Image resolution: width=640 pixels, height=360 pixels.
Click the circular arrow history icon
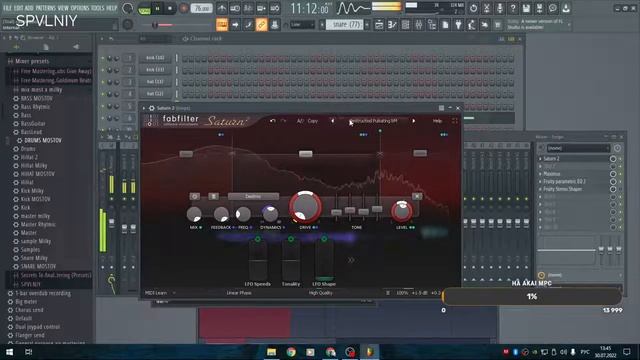pos(473,8)
